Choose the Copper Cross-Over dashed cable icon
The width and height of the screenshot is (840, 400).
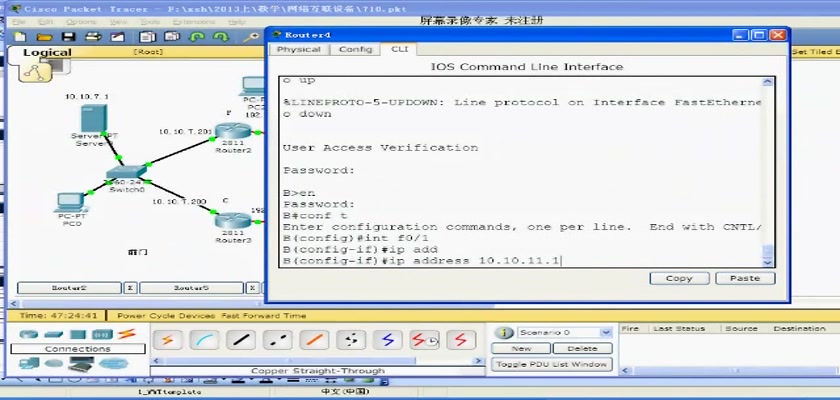coord(278,339)
